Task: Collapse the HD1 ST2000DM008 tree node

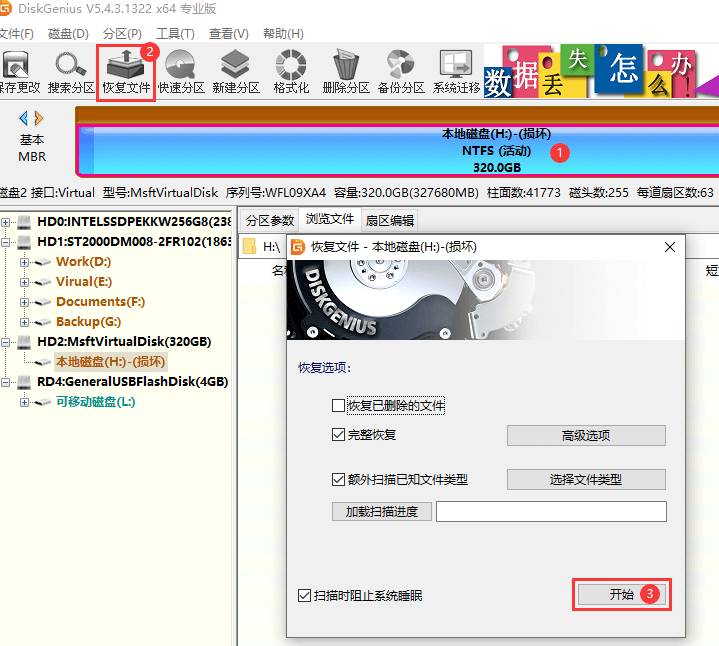Action: [x=6, y=242]
